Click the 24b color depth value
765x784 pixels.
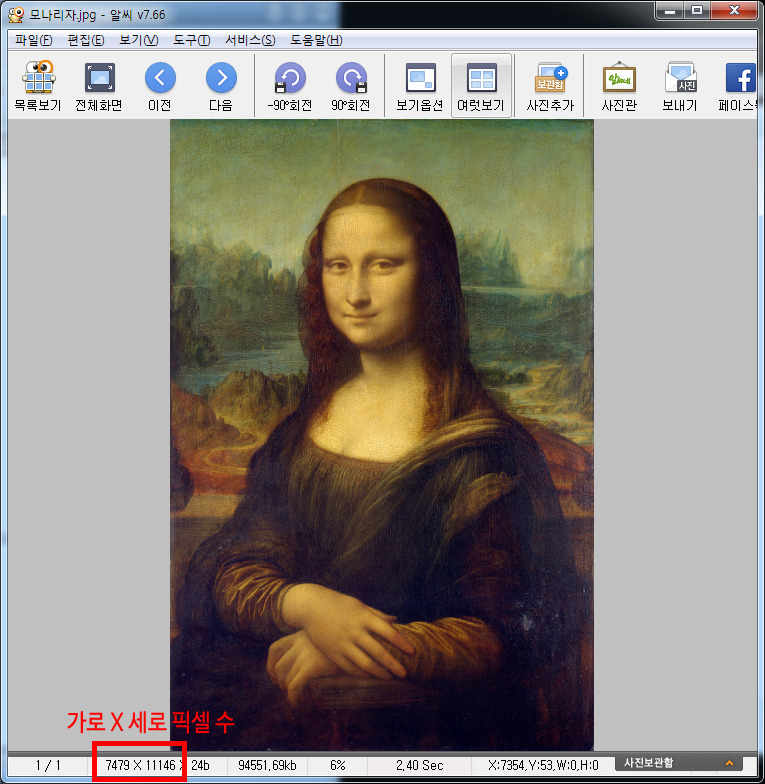[200, 765]
